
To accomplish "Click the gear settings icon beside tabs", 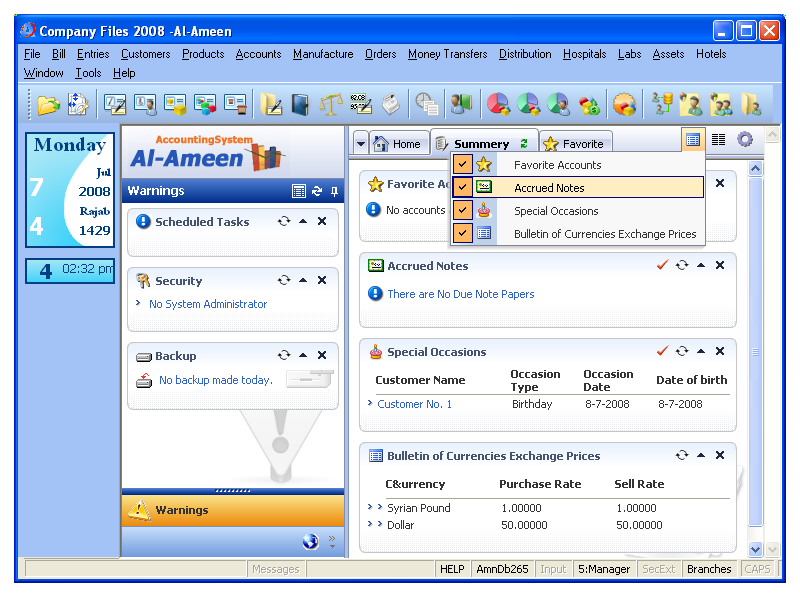I will pyautogui.click(x=745, y=140).
